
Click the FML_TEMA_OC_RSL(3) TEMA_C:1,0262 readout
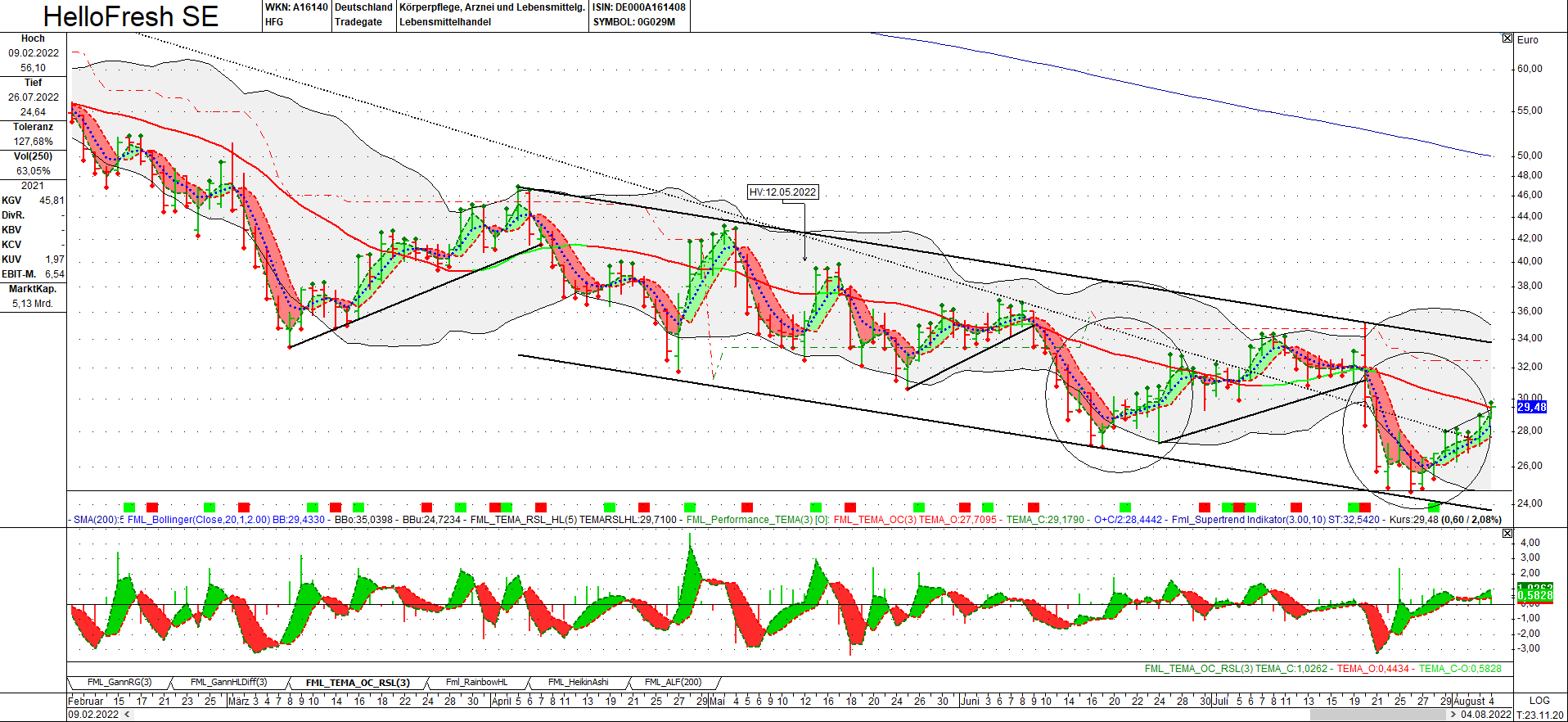tap(1236, 669)
